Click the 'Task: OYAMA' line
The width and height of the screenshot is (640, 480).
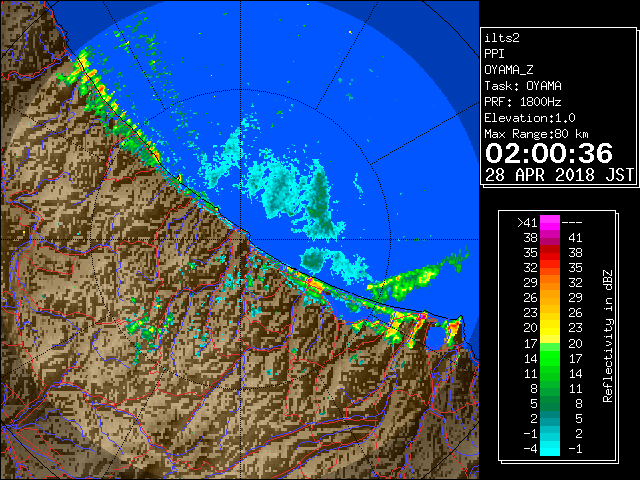click(x=523, y=86)
